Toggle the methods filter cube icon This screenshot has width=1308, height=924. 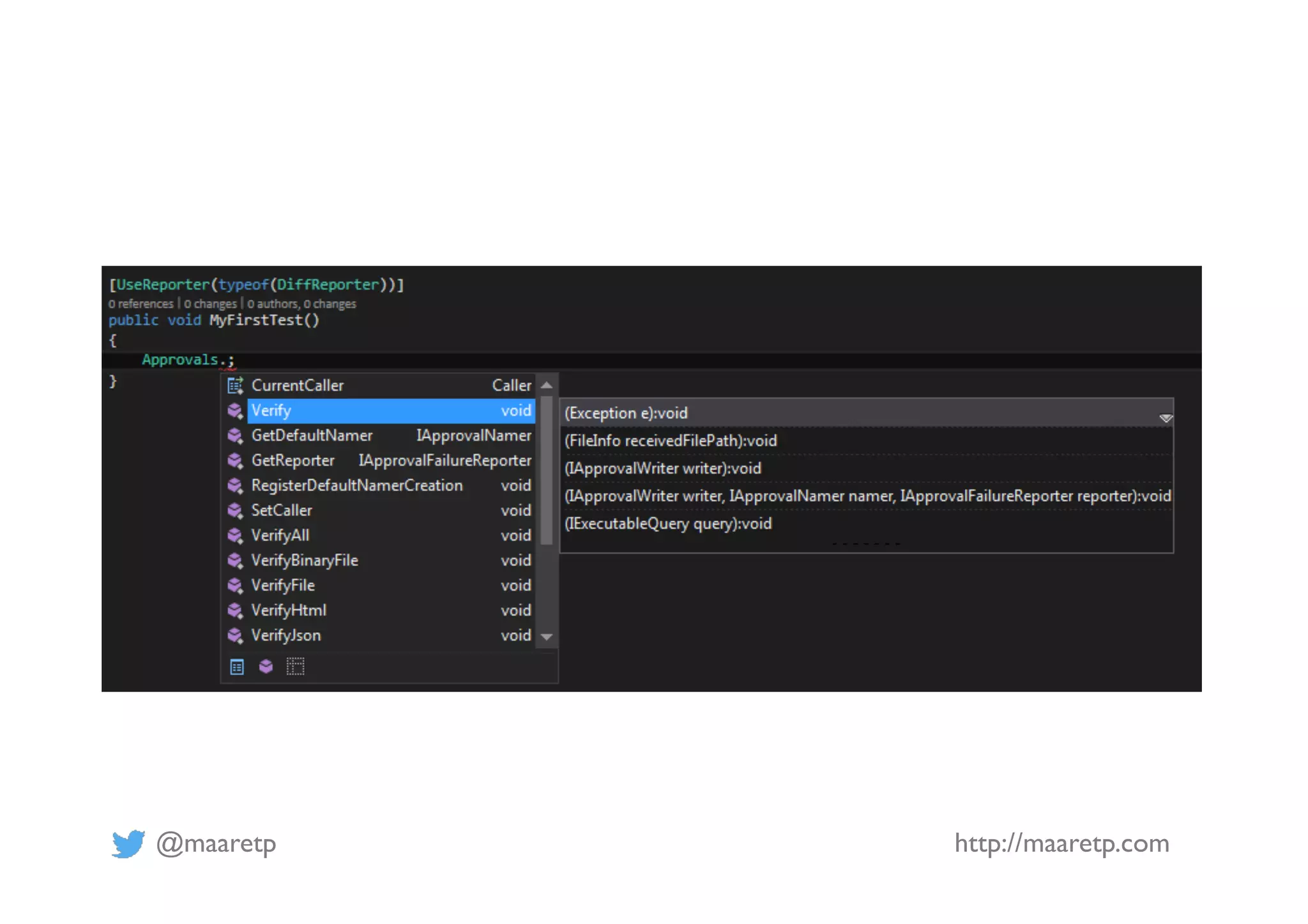coord(266,667)
